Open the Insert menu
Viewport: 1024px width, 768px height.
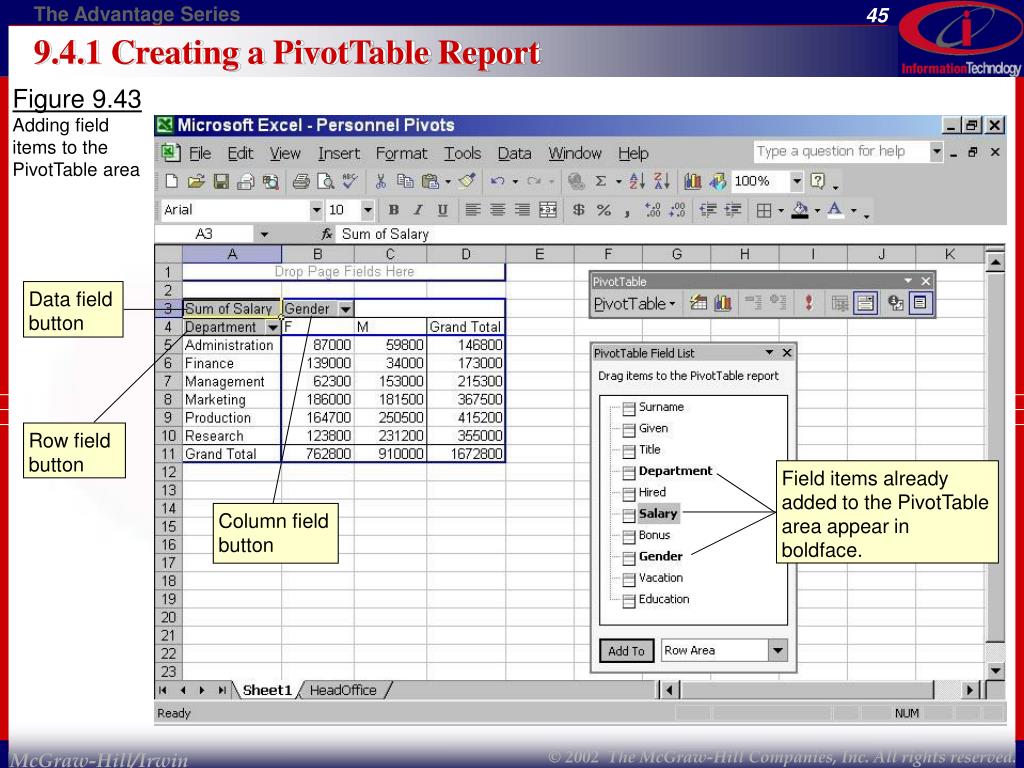(x=339, y=153)
